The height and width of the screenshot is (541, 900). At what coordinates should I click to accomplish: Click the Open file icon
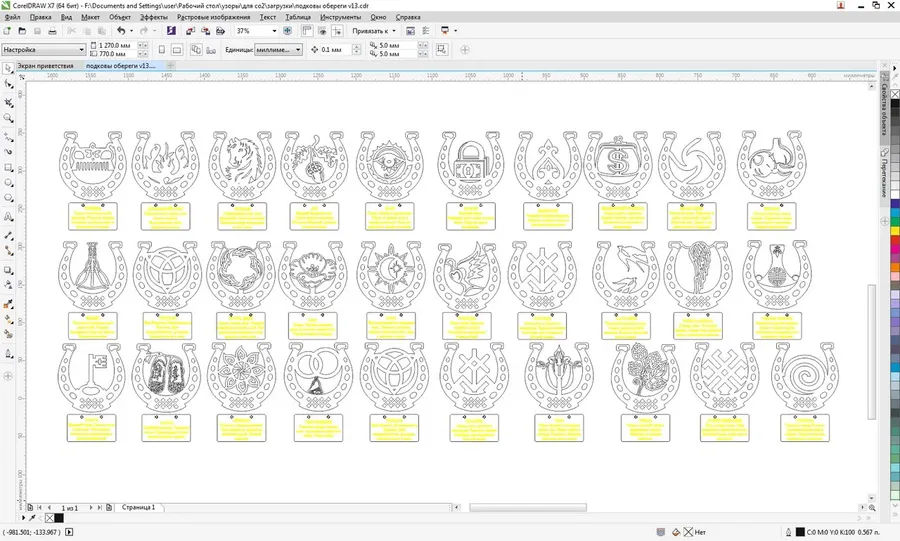[x=22, y=31]
